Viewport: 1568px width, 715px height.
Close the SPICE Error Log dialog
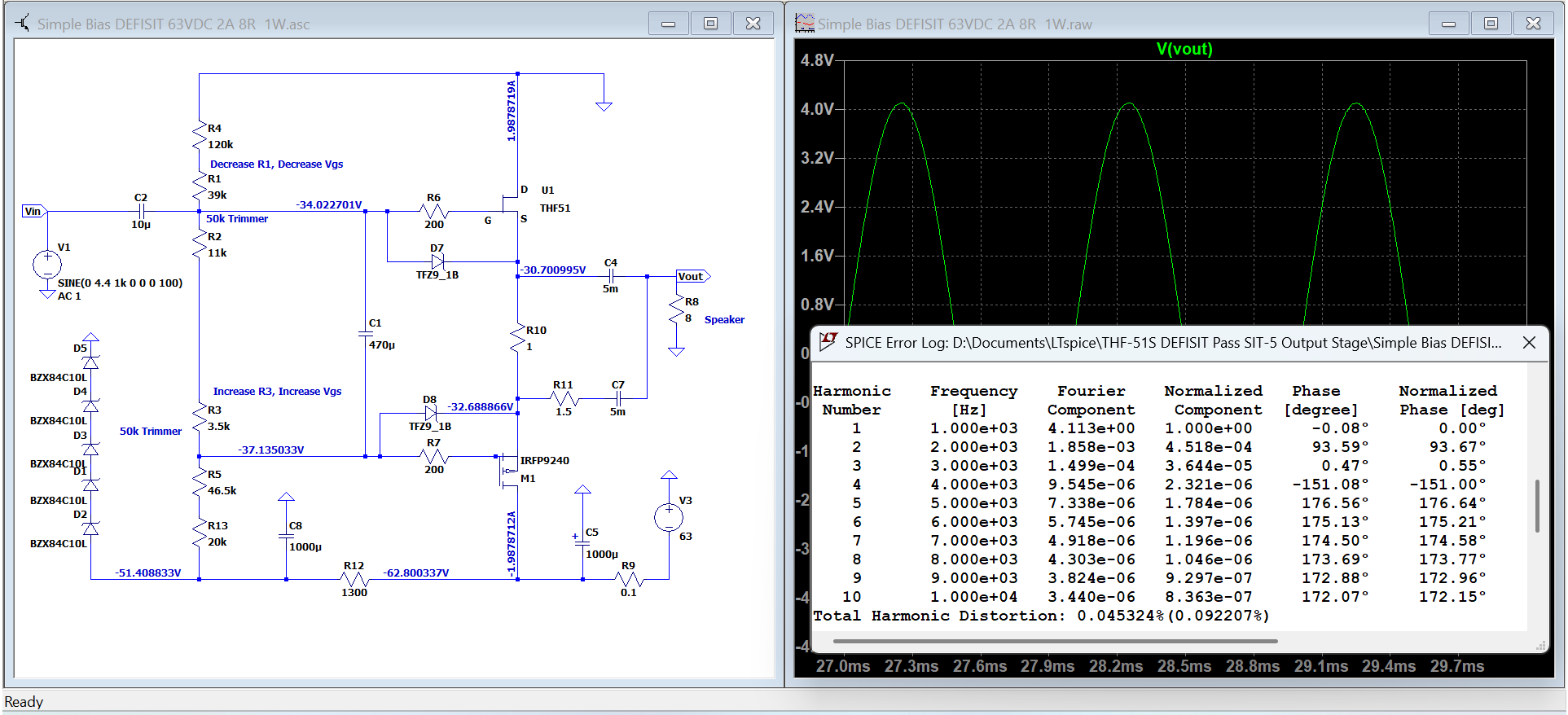pos(1529,343)
